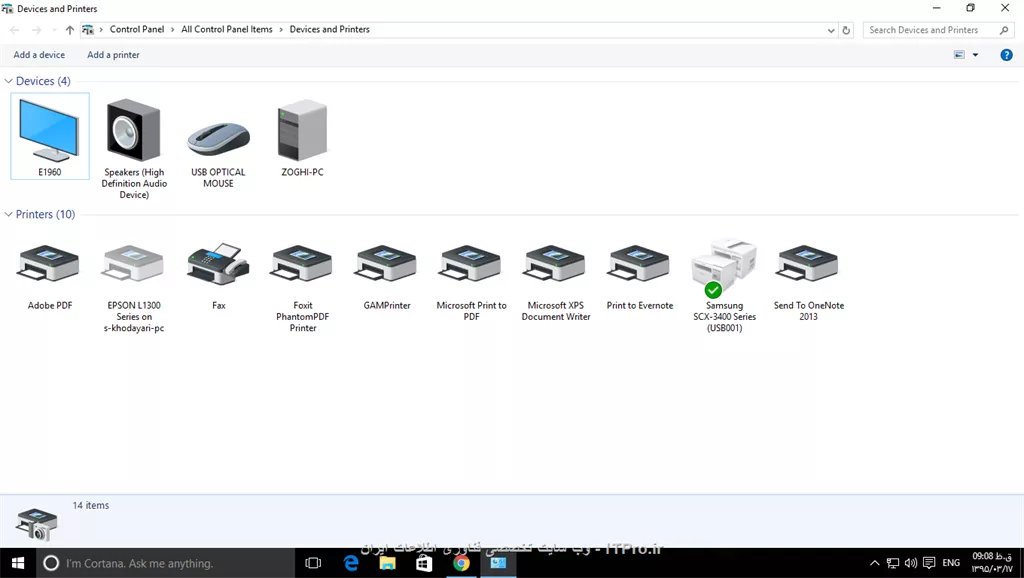Image resolution: width=1024 pixels, height=578 pixels.
Task: Click the Cortana search box
Action: [165, 563]
